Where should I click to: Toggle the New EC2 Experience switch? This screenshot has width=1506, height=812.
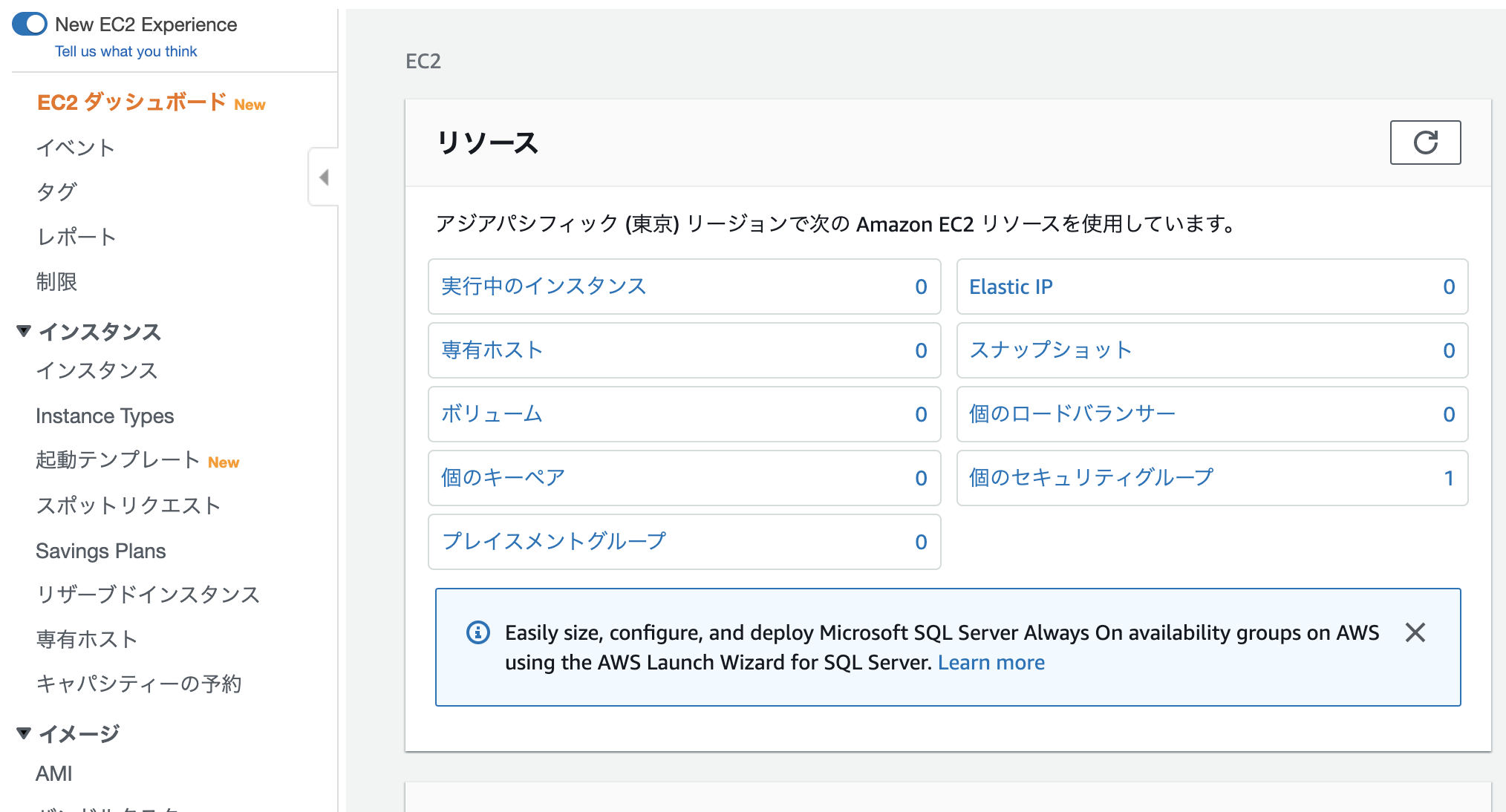pos(30,24)
